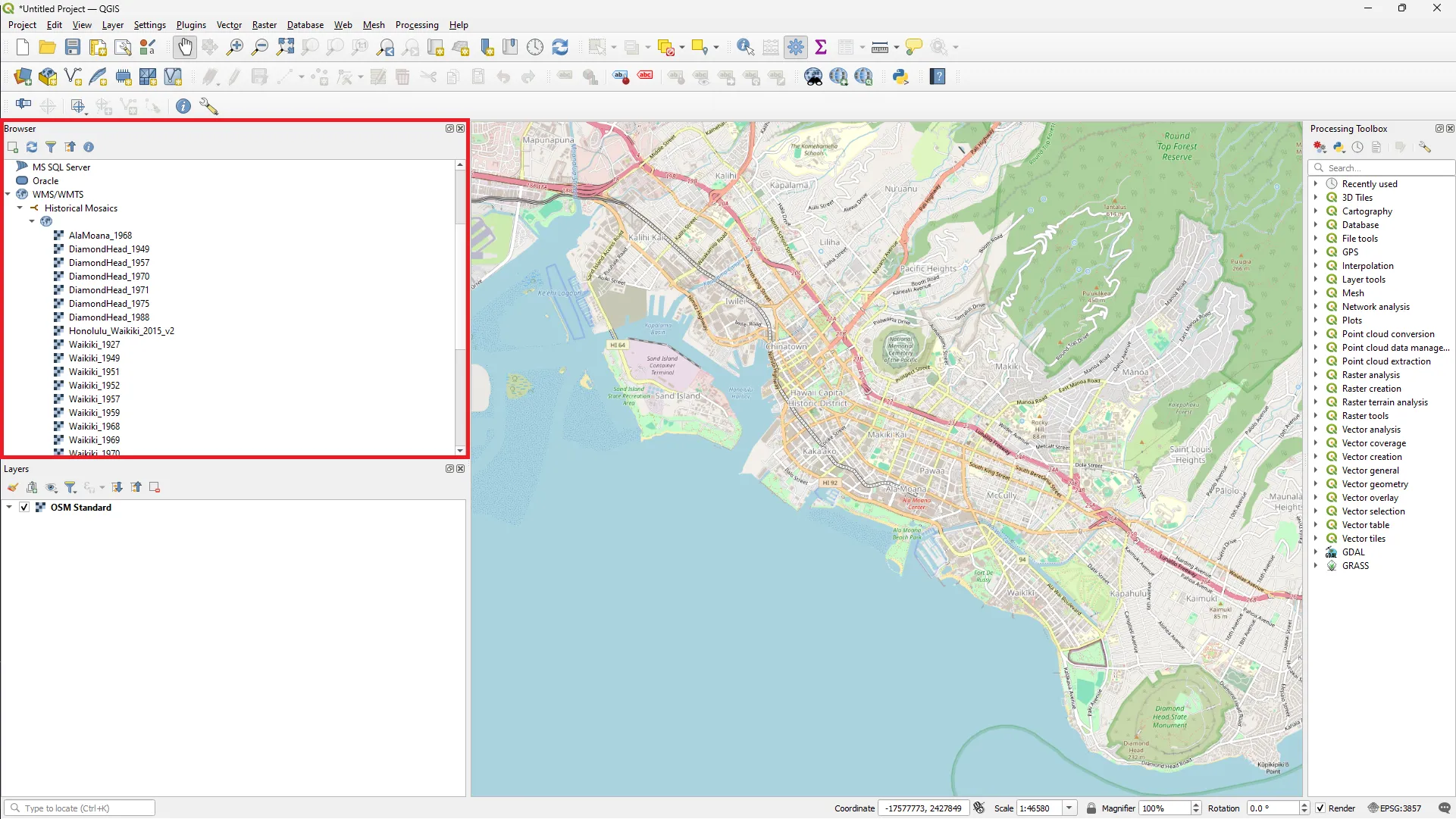Toggle the Render checkbox in status bar

1320,808
